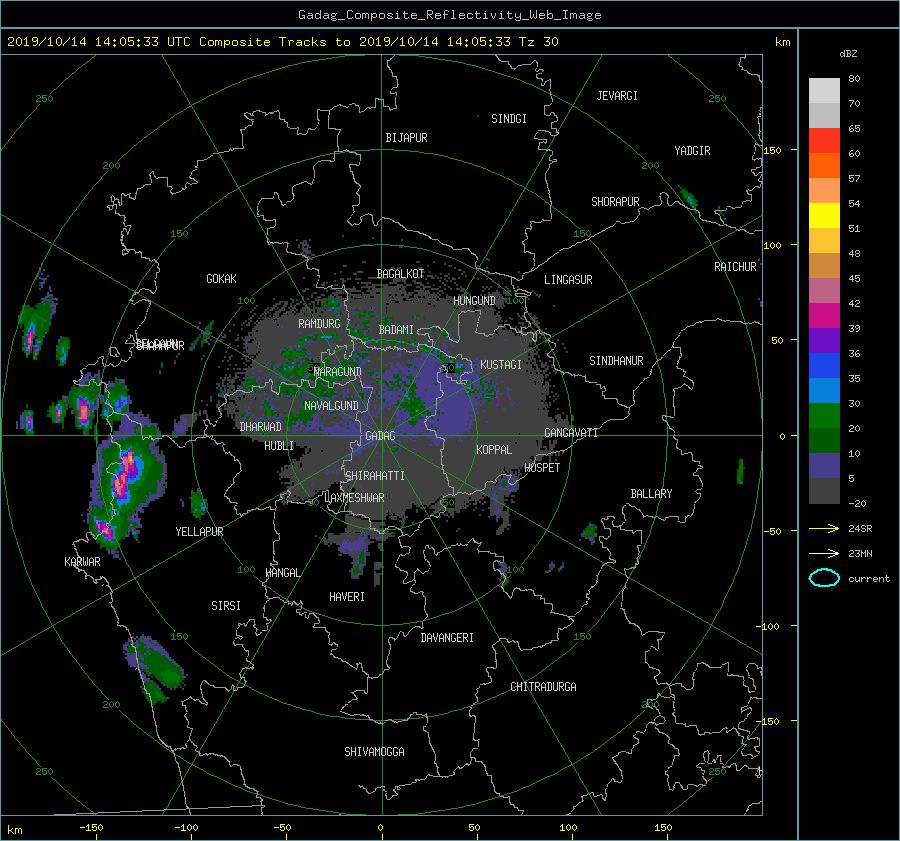Click the HUNGUND city label
The image size is (900, 841).
tap(474, 301)
